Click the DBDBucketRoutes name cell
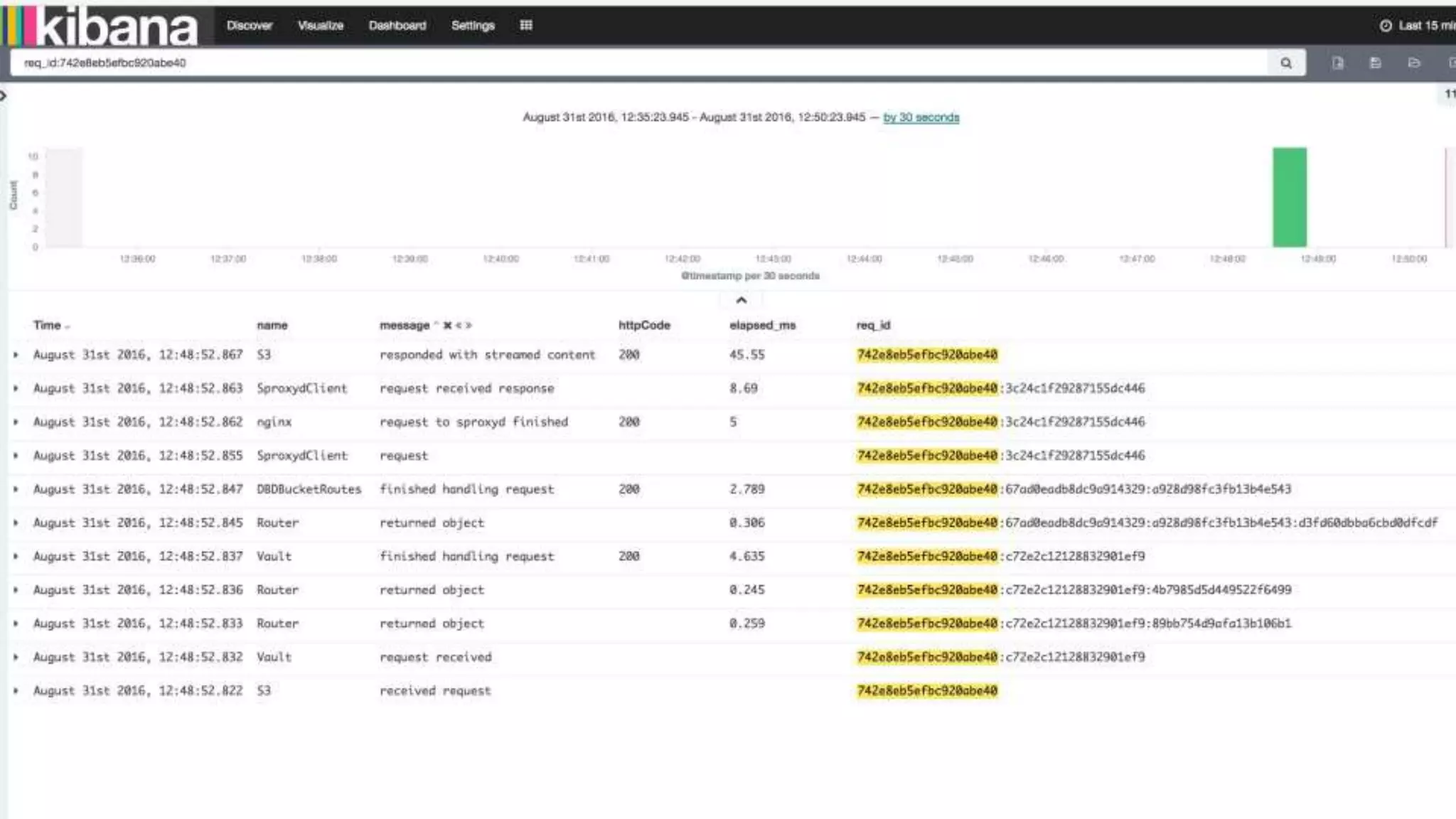This screenshot has width=1456, height=819. [x=309, y=489]
